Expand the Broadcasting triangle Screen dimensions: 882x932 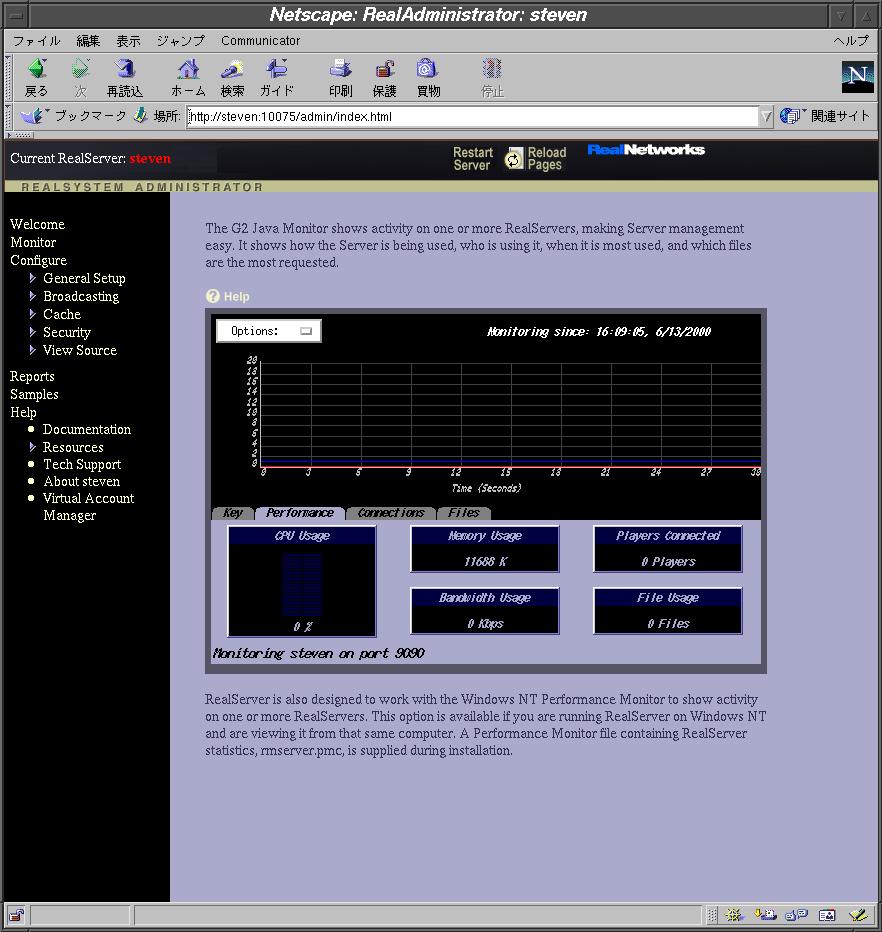(x=33, y=295)
